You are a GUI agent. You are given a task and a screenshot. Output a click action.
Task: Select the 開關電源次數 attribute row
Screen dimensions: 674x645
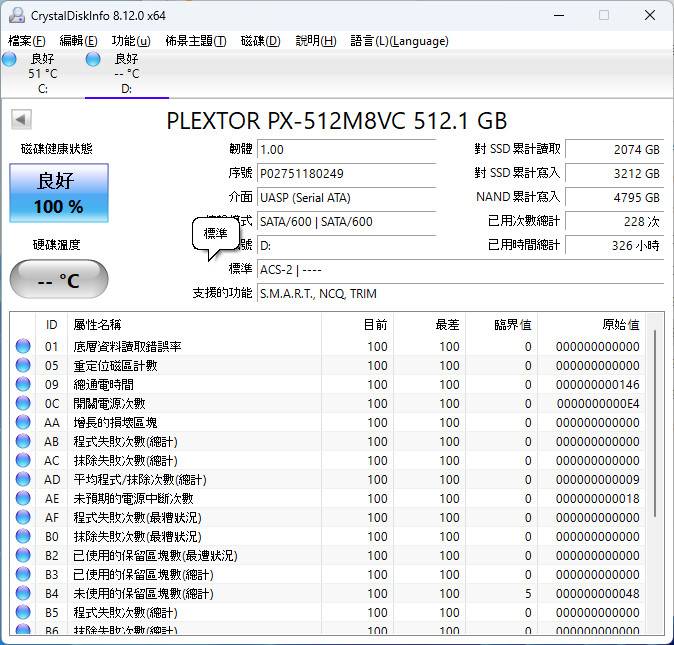coord(328,404)
